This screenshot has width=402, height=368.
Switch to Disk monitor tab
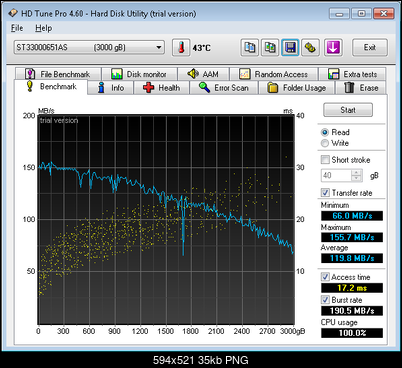point(139,74)
